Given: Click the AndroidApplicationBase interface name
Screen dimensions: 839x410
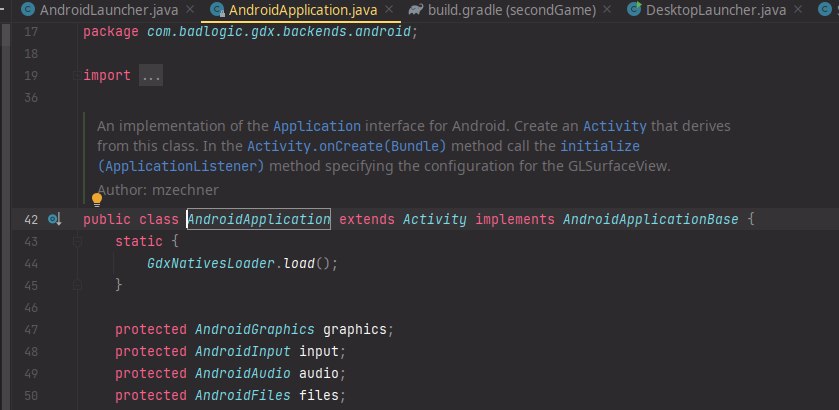Looking at the screenshot, I should (651, 219).
